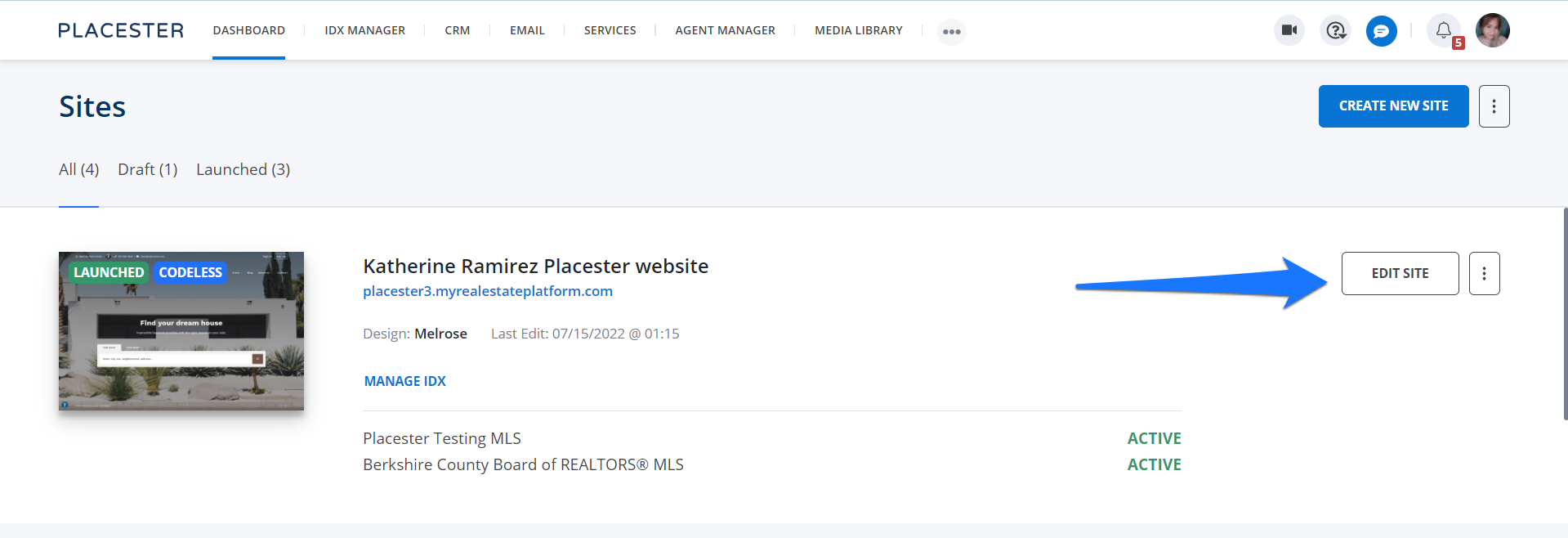
Task: Click the page vertical scrollbar
Action: coord(1565,314)
